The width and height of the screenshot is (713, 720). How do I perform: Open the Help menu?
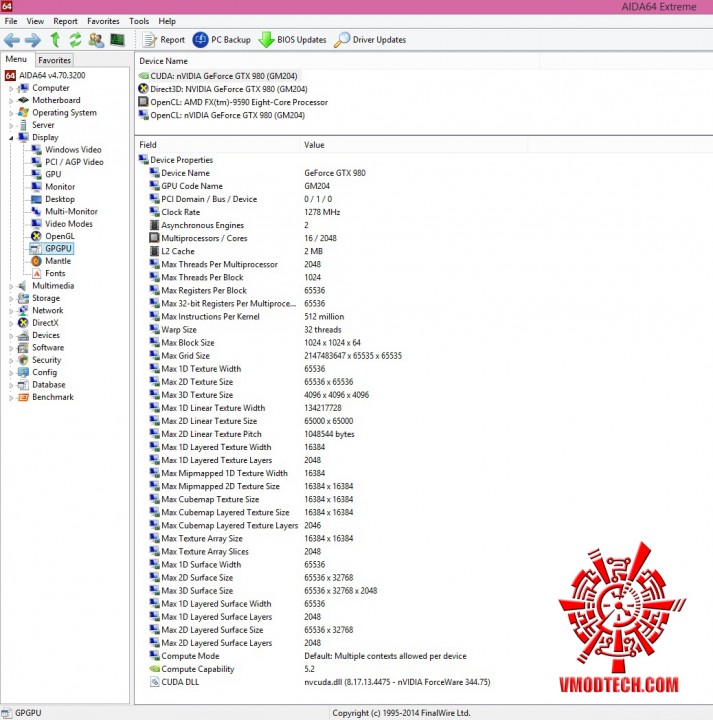coord(167,21)
